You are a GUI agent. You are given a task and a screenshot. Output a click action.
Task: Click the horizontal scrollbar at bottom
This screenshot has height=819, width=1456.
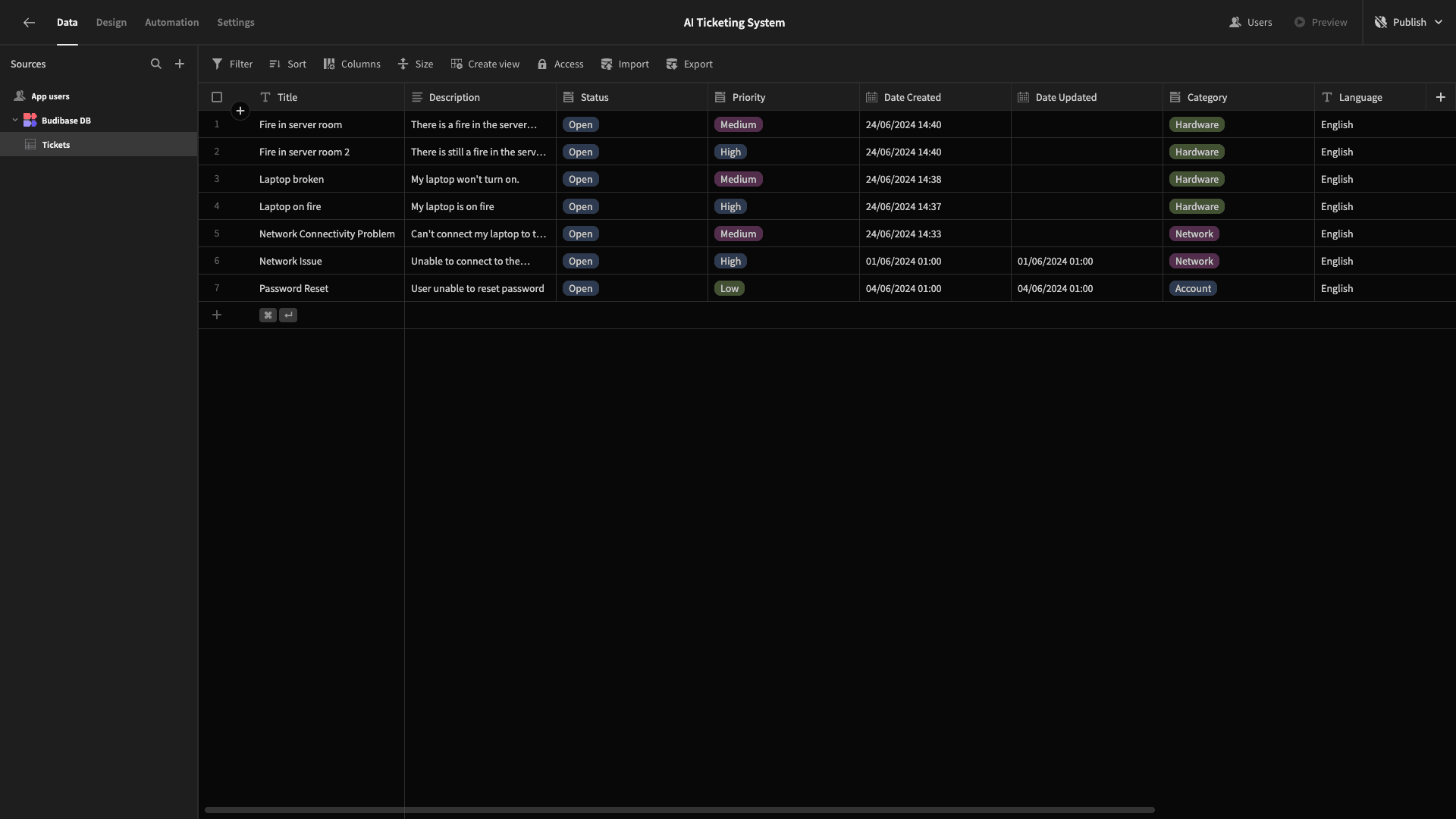(x=679, y=810)
